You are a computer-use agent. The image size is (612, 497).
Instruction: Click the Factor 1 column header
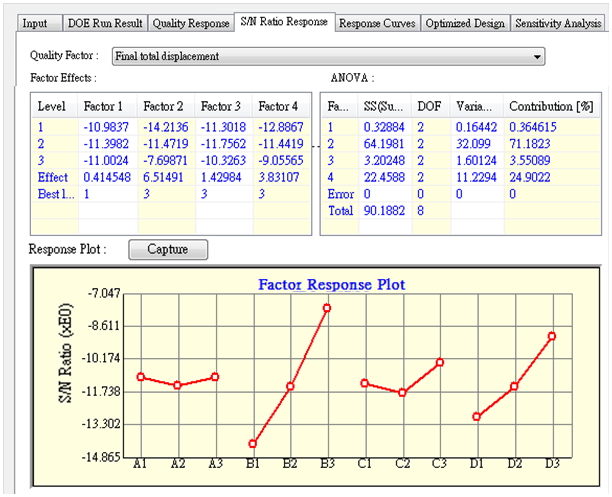tap(107, 106)
